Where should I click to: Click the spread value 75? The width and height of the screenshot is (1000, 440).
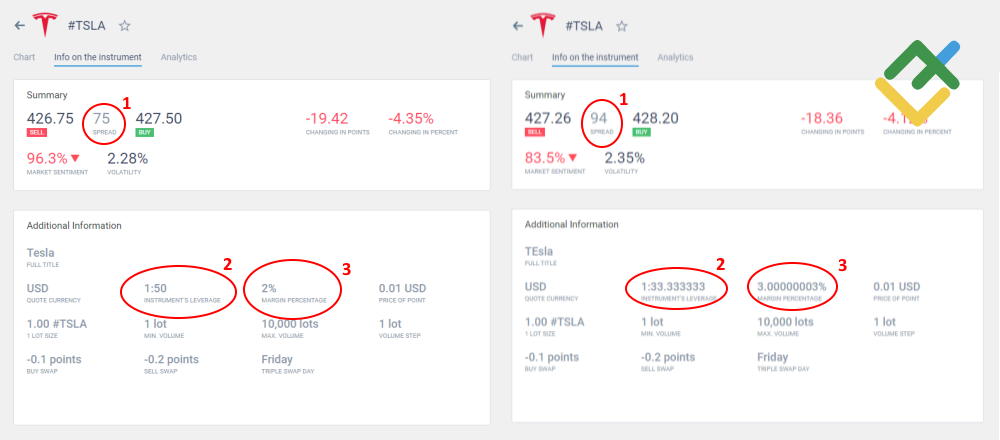(102, 118)
